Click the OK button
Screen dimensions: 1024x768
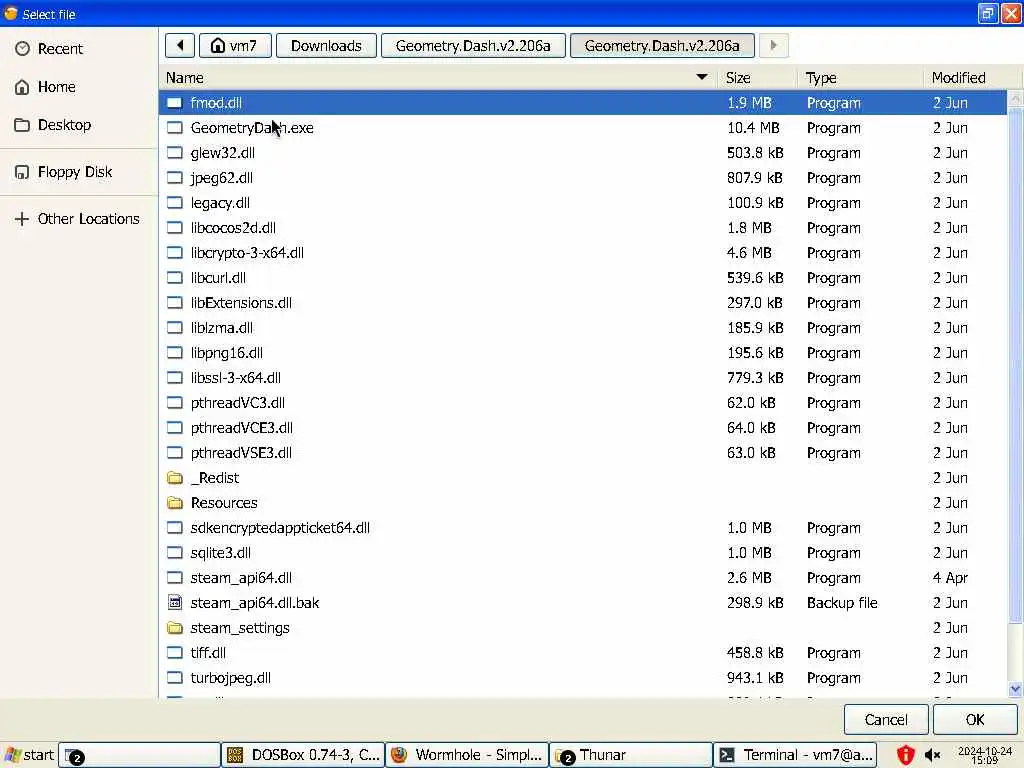coord(975,720)
